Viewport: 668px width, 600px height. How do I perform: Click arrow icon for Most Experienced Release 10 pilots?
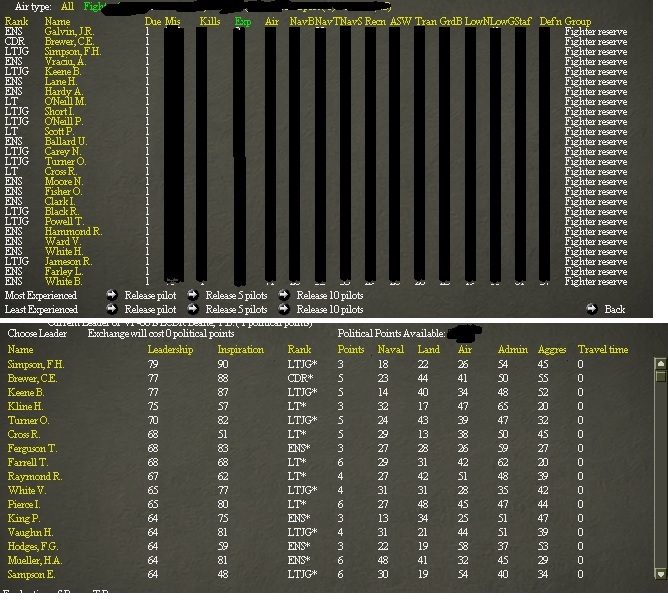[x=284, y=295]
